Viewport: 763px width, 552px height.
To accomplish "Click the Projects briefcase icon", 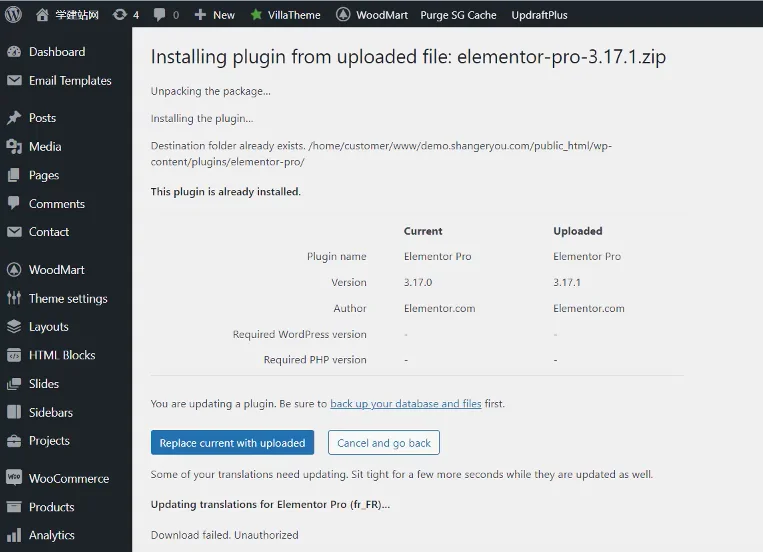I will click(14, 441).
